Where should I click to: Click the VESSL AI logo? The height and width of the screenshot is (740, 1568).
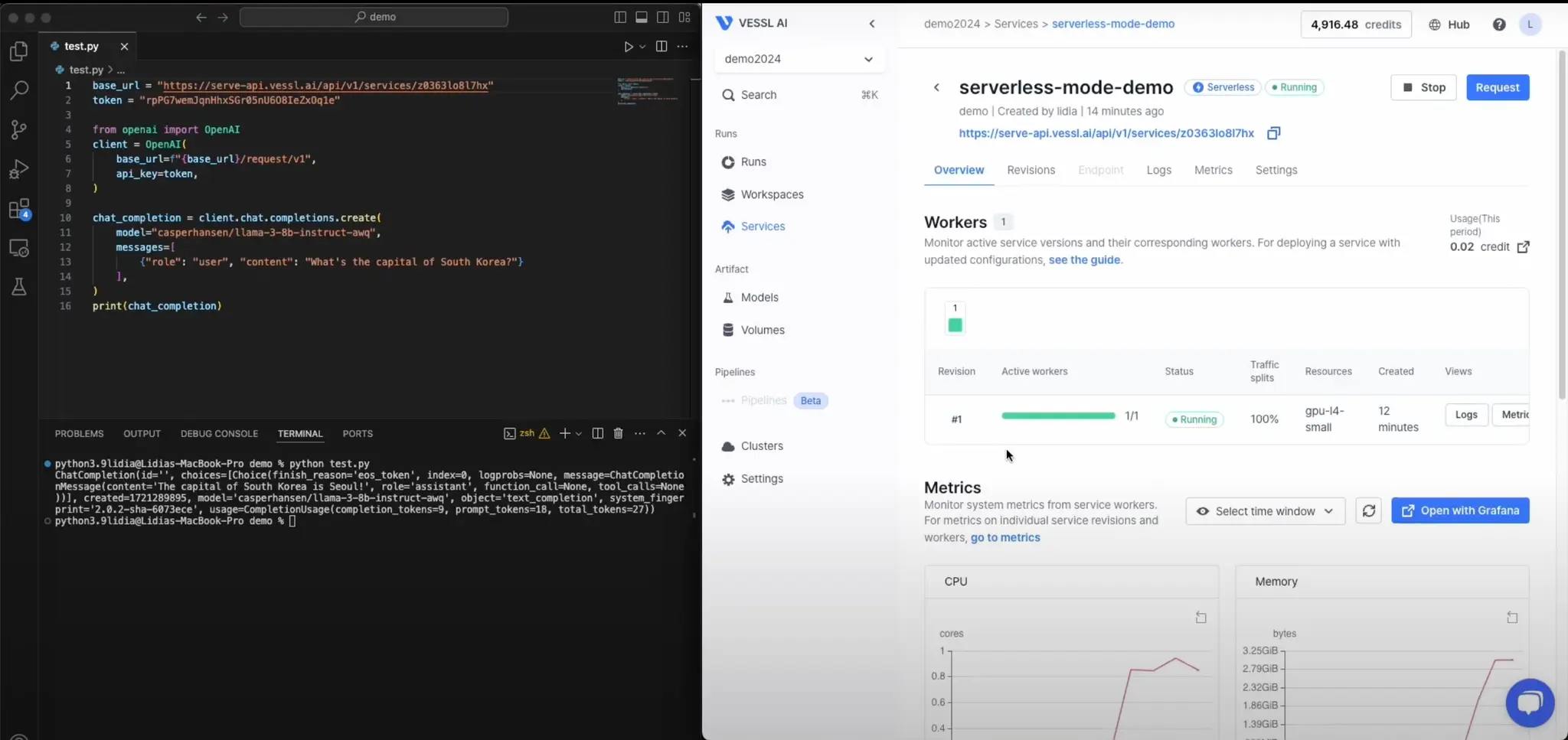(751, 23)
